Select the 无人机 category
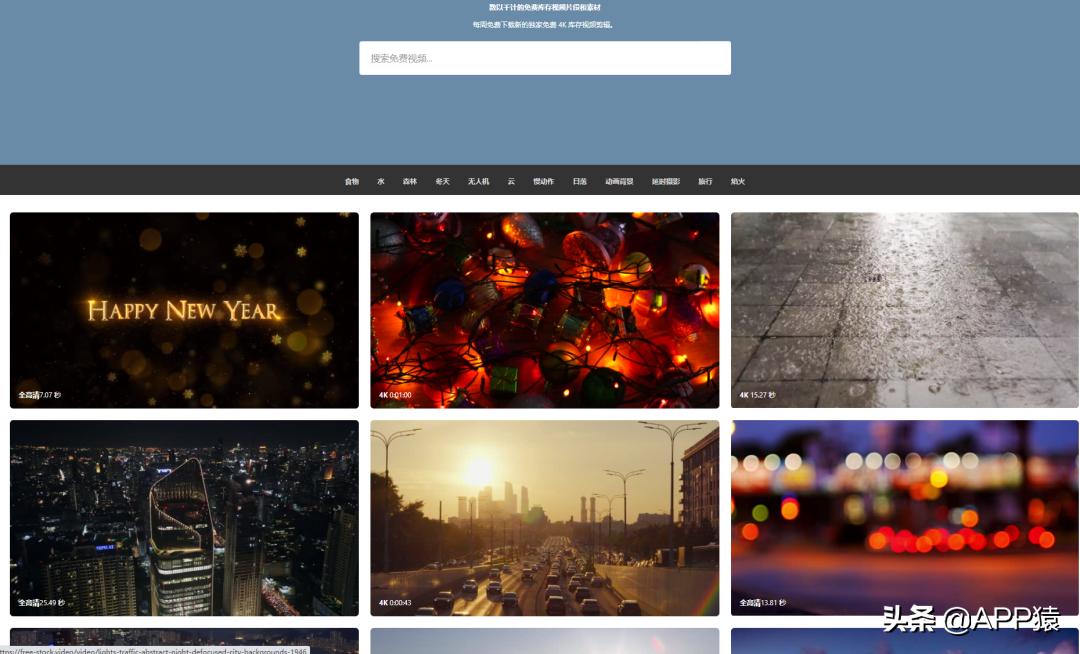Viewport: 1080px width, 654px height. point(478,182)
